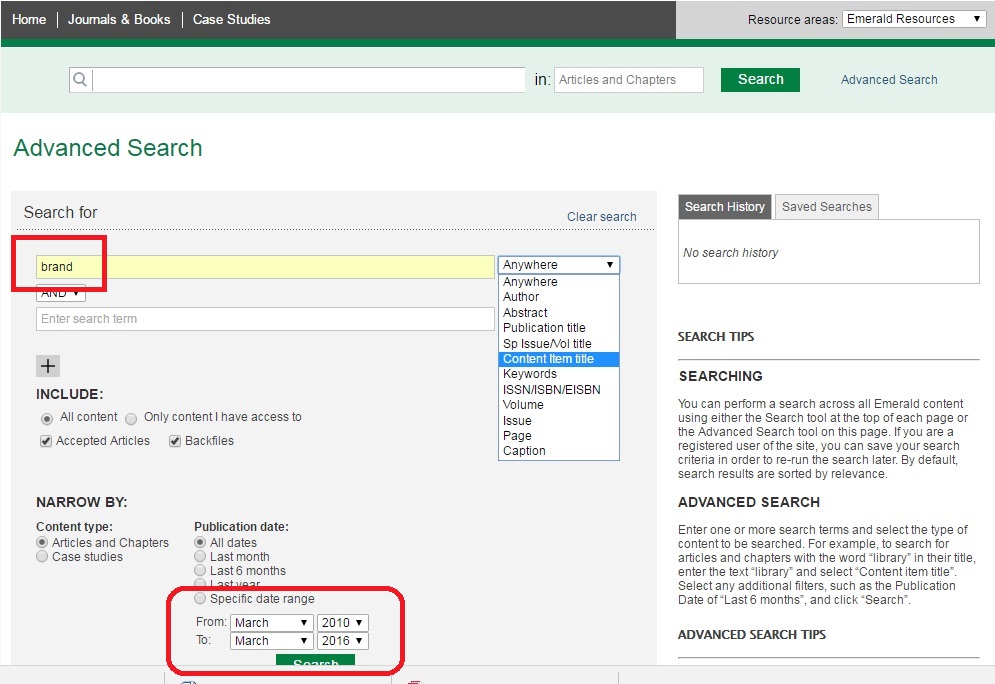The image size is (995, 684).
Task: Open the From month dropdown
Action: [x=272, y=622]
